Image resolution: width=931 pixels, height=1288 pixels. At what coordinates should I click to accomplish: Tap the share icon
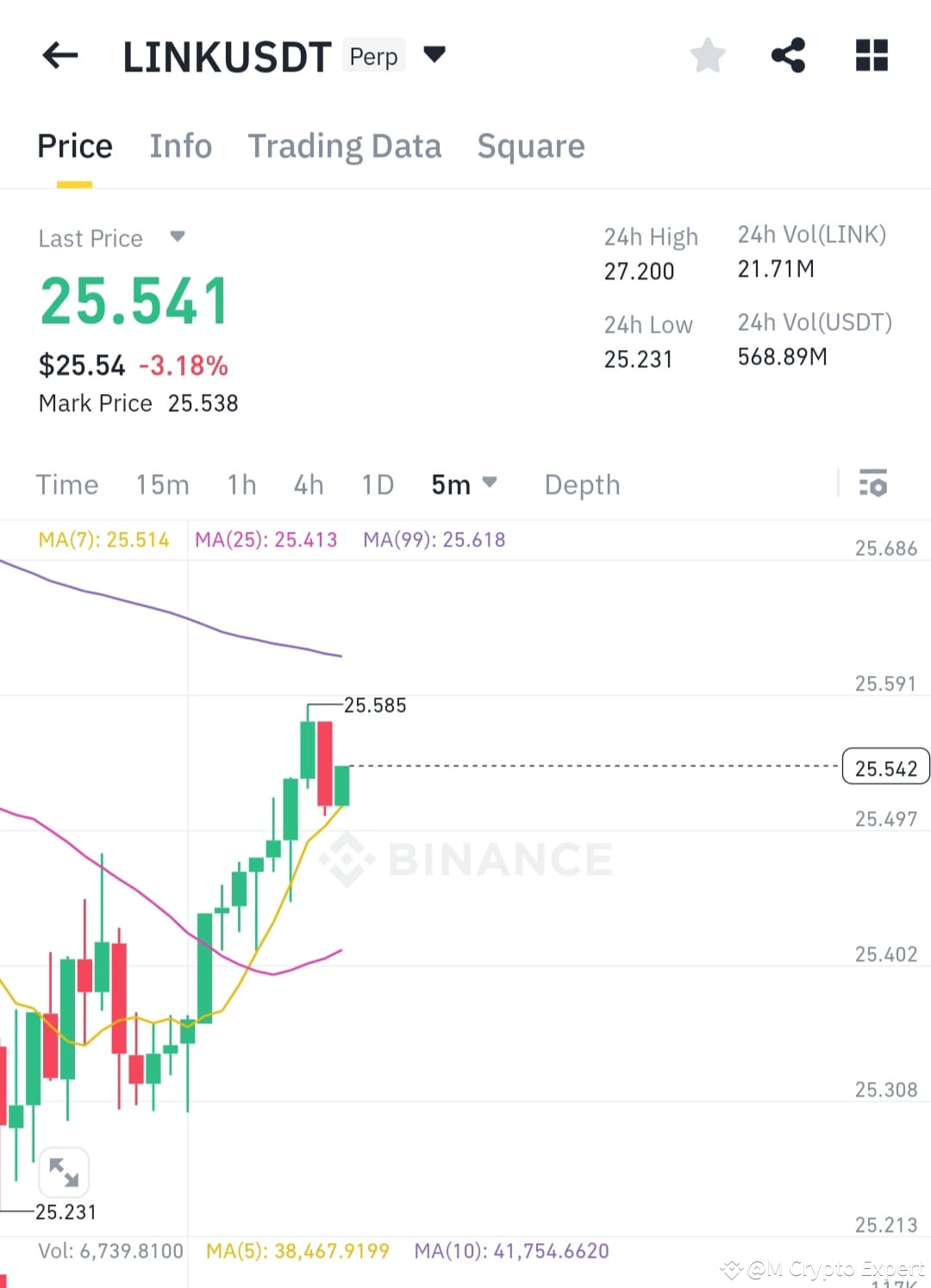tap(789, 54)
